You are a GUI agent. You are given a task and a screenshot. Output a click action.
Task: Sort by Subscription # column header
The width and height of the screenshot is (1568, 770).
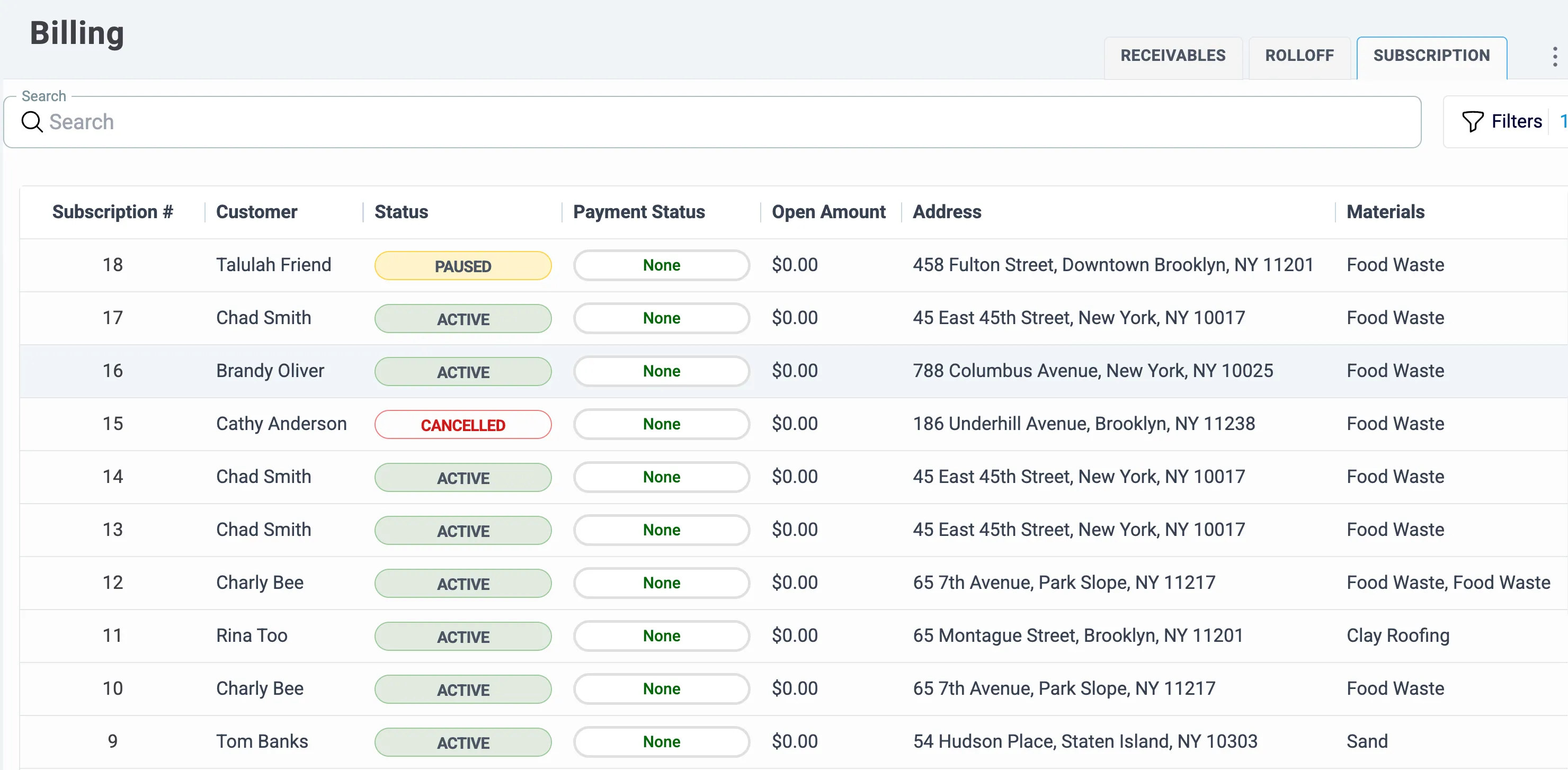pyautogui.click(x=113, y=212)
